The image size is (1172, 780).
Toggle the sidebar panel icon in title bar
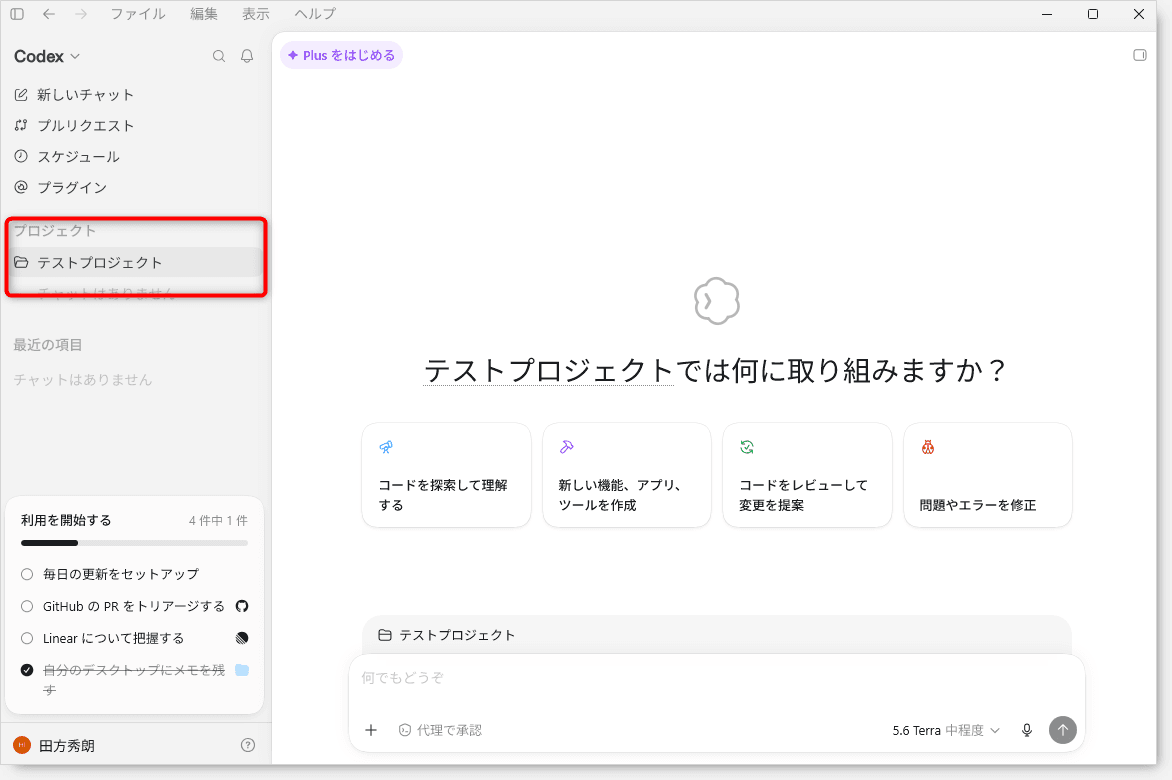click(17, 14)
